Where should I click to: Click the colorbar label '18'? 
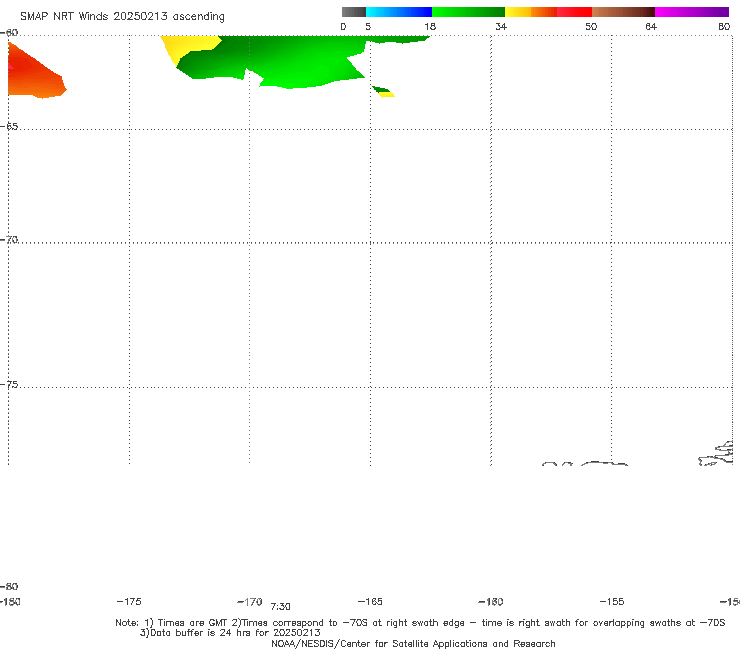pyautogui.click(x=430, y=26)
